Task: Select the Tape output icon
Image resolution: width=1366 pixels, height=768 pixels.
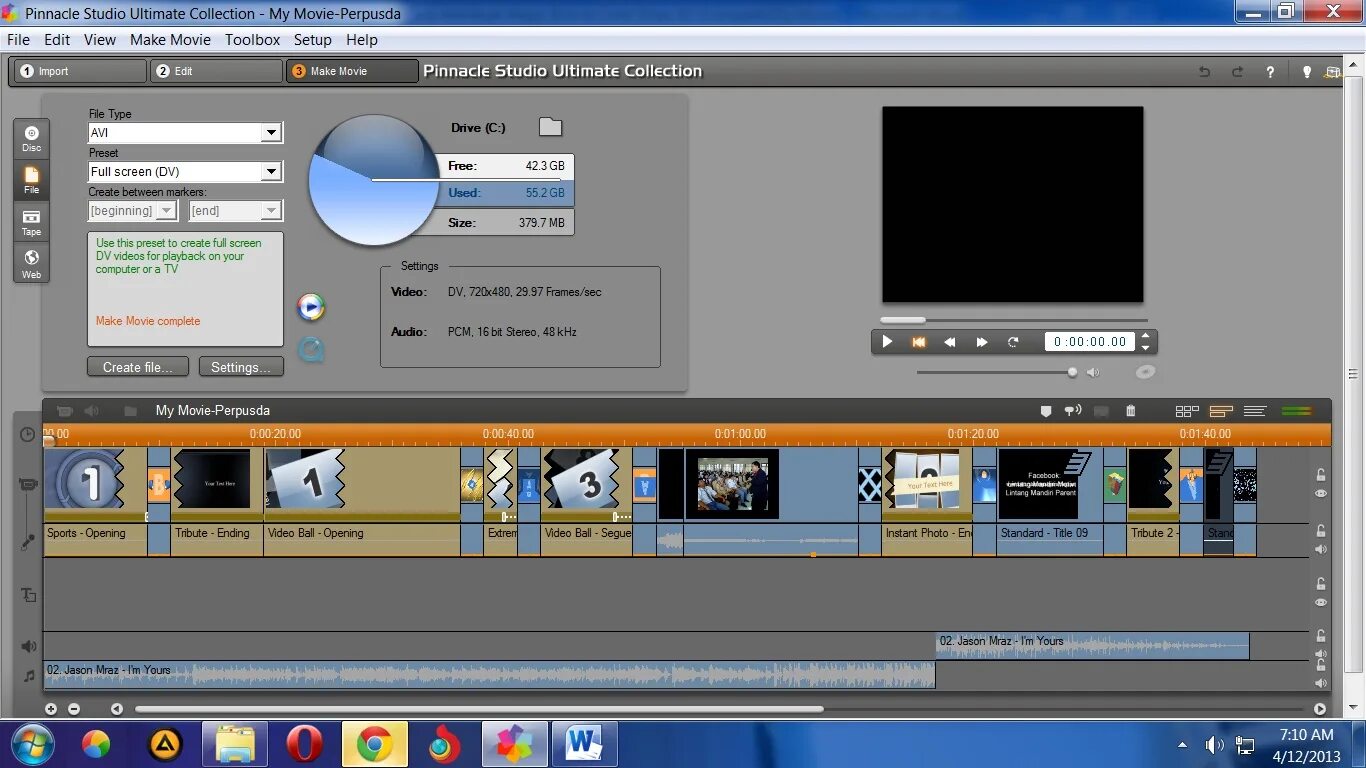Action: coord(32,223)
